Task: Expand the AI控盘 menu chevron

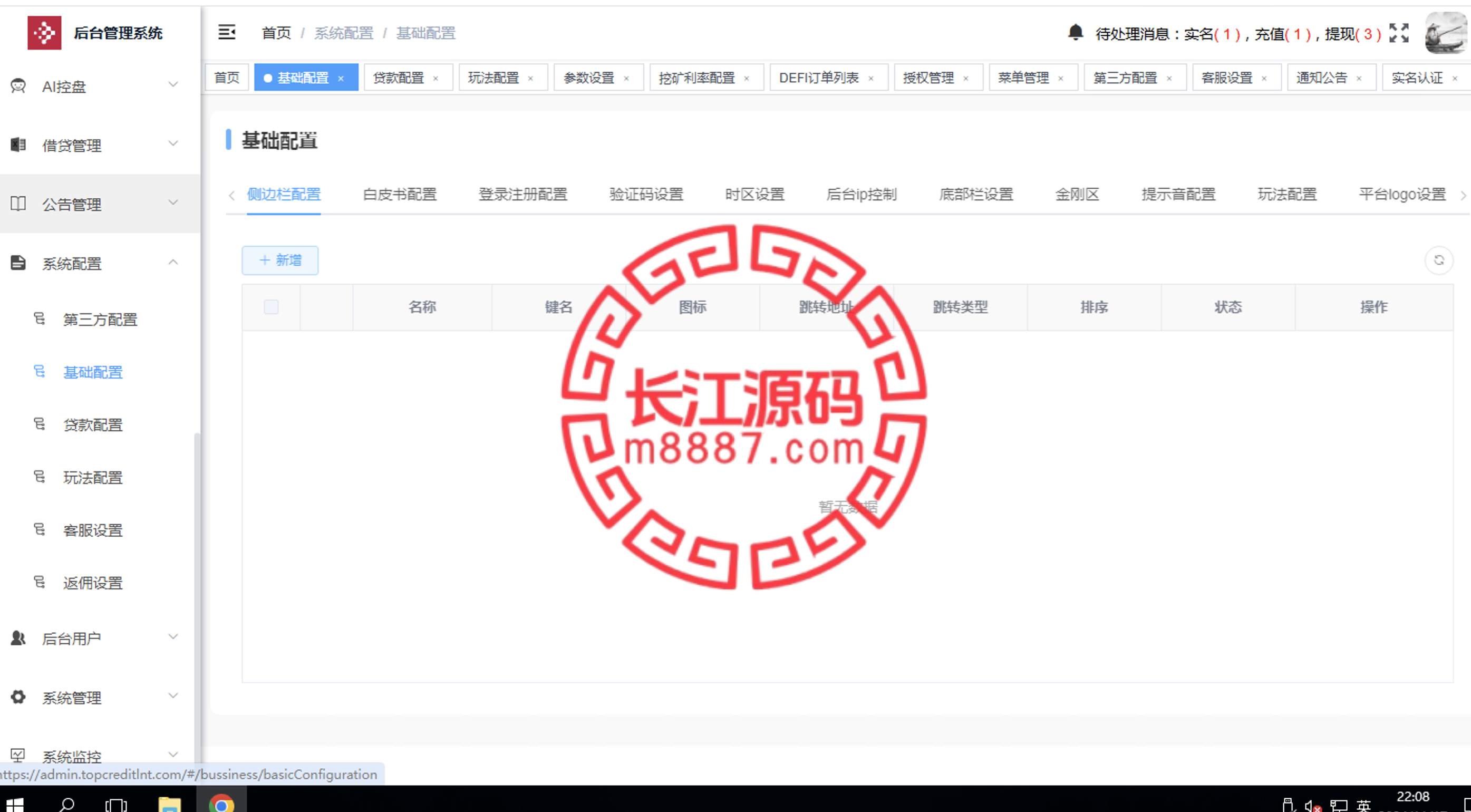Action: tap(173, 84)
